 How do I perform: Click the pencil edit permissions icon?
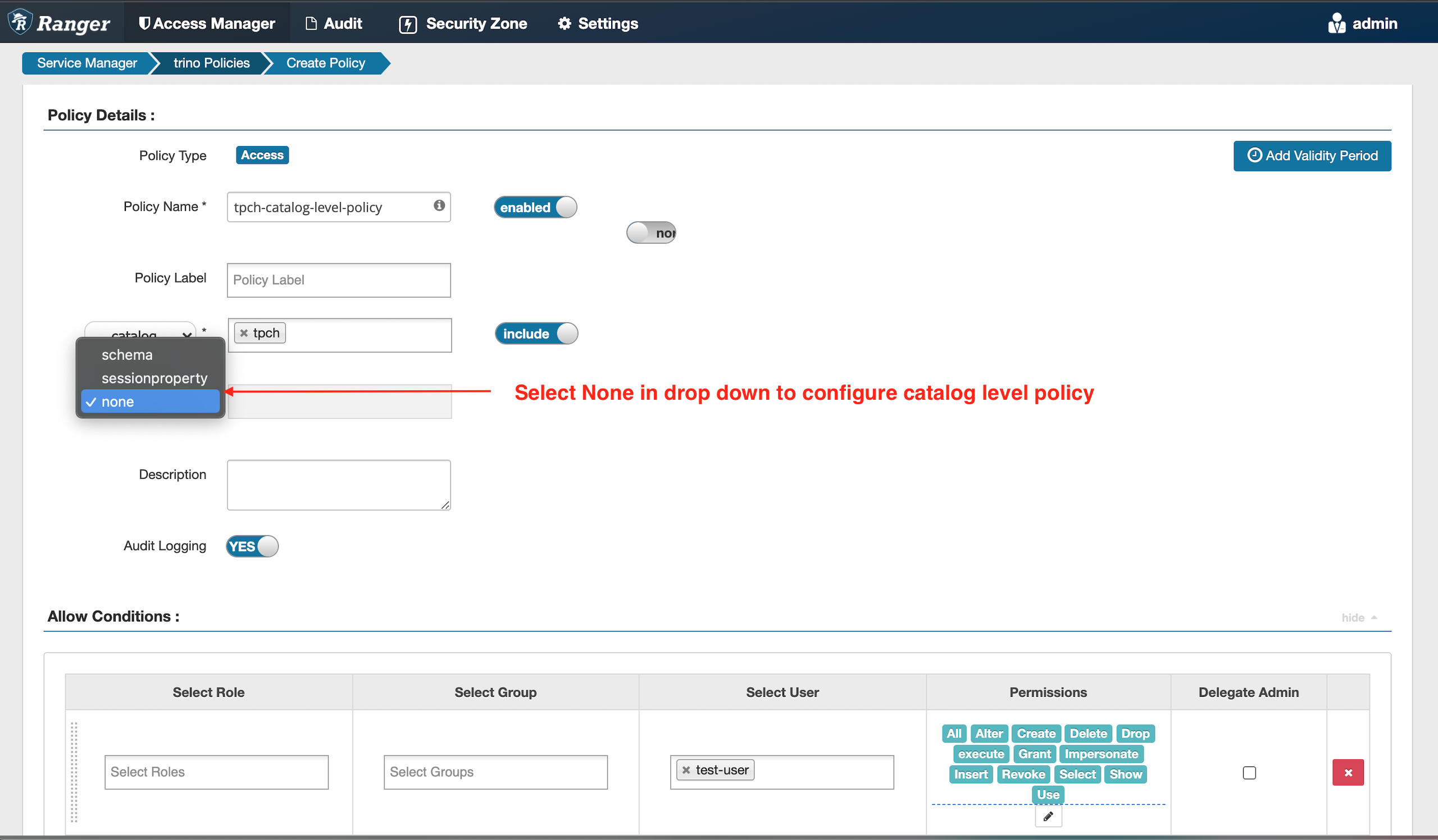click(x=1048, y=816)
